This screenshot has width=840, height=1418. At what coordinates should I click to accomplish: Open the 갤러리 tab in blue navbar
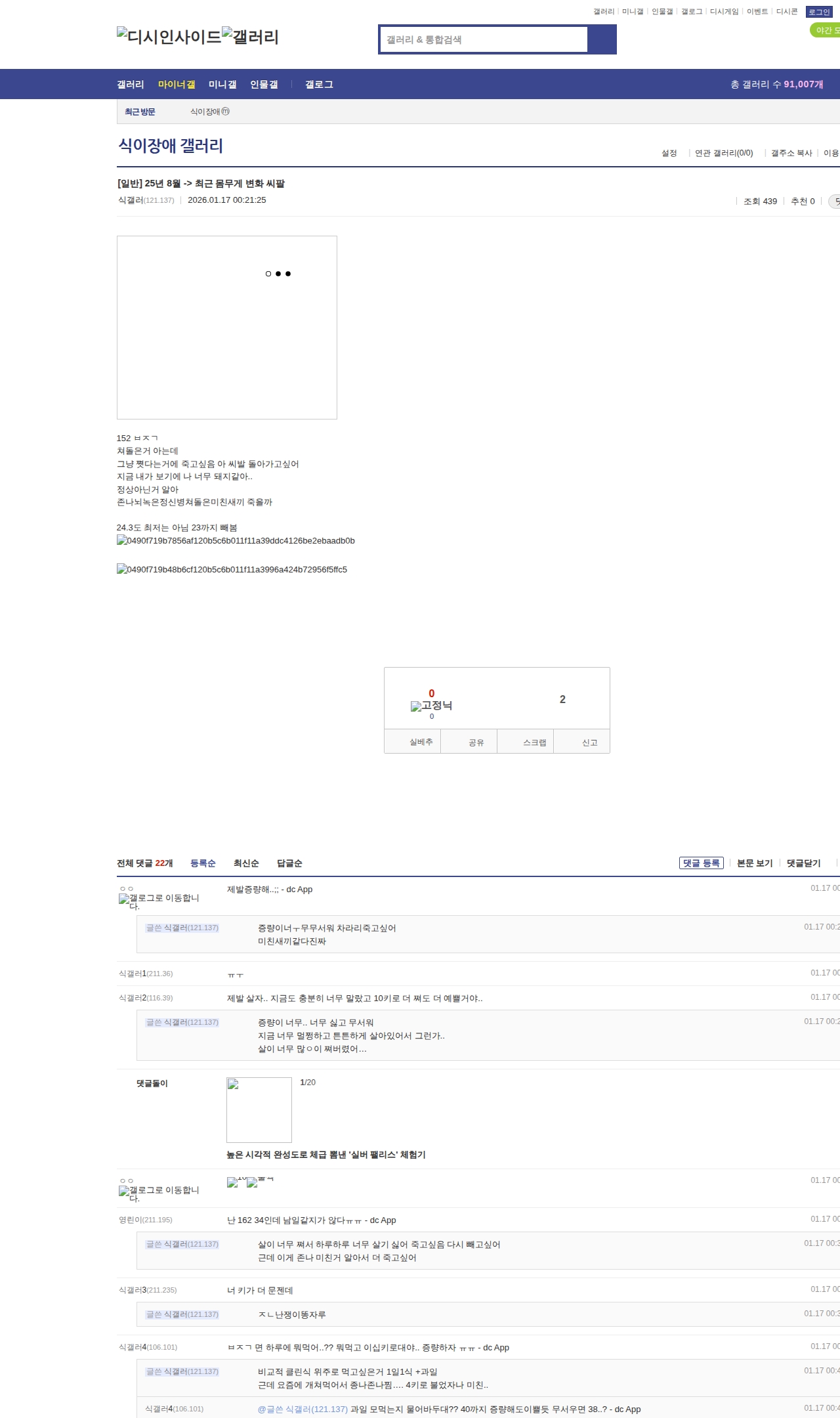(x=131, y=84)
